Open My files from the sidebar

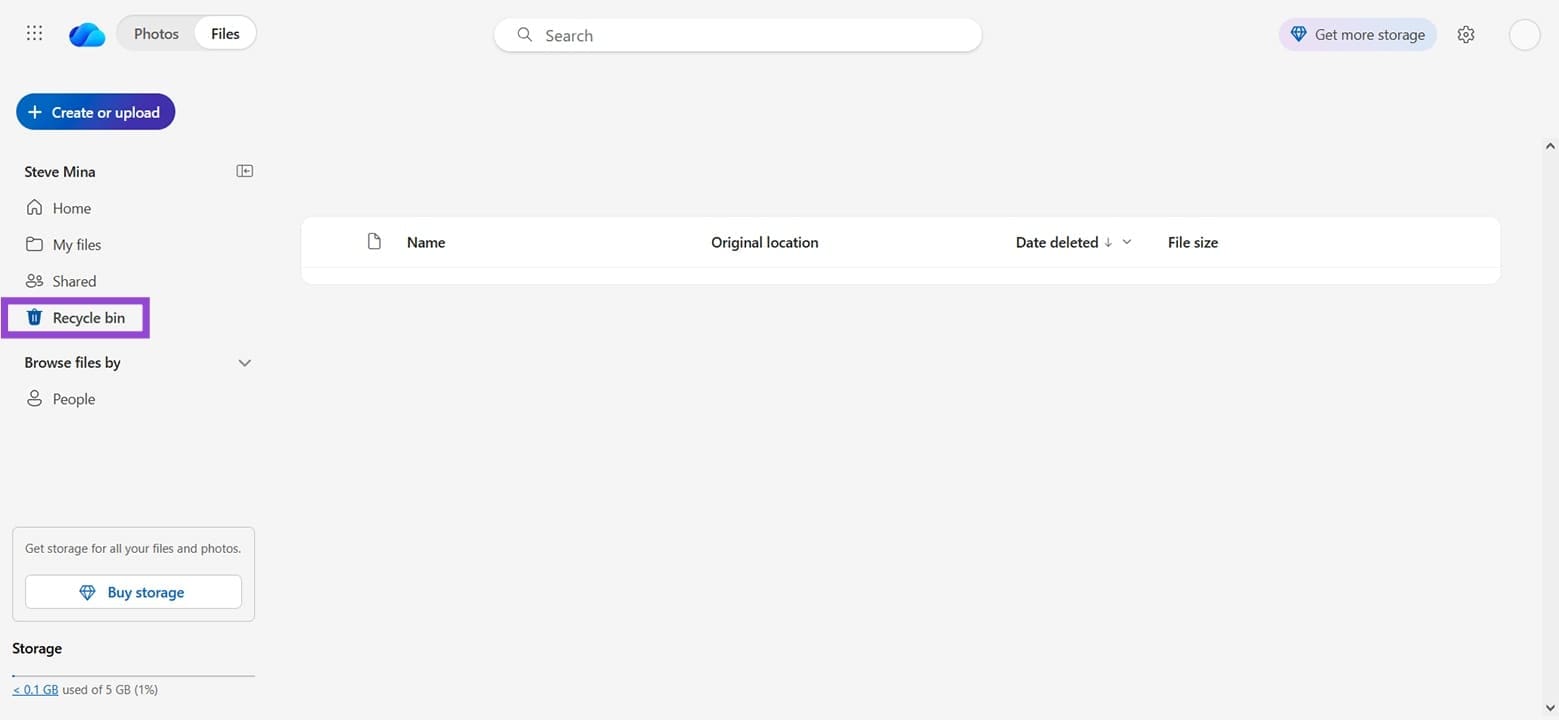point(77,244)
